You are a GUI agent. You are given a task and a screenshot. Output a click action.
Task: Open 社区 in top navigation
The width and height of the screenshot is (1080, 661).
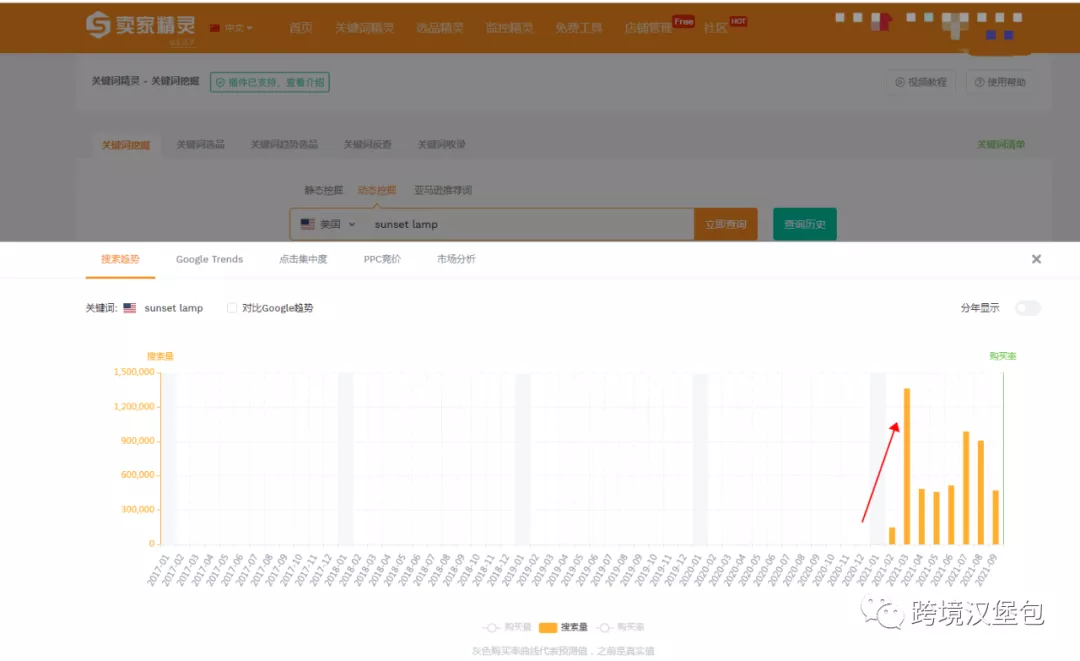click(715, 28)
